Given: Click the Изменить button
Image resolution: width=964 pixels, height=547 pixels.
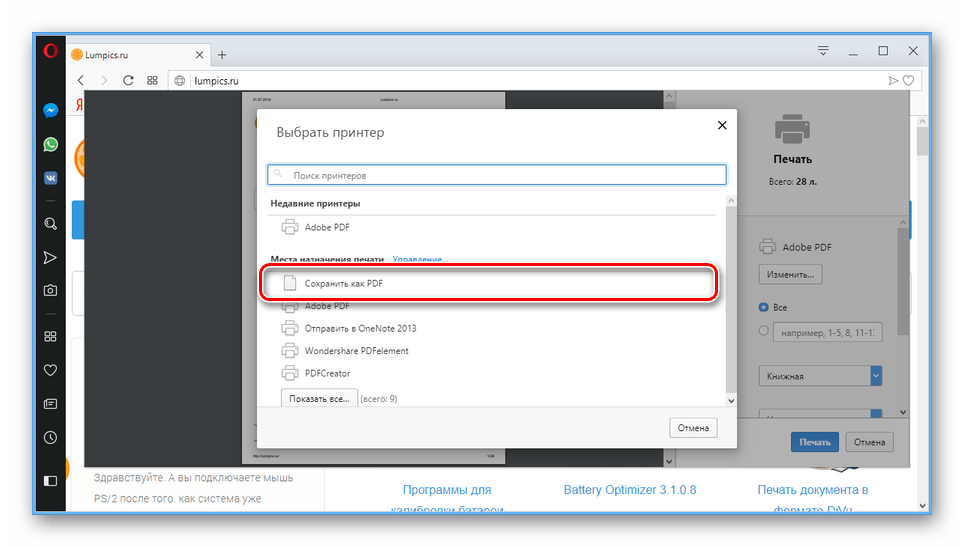Looking at the screenshot, I should 790,274.
